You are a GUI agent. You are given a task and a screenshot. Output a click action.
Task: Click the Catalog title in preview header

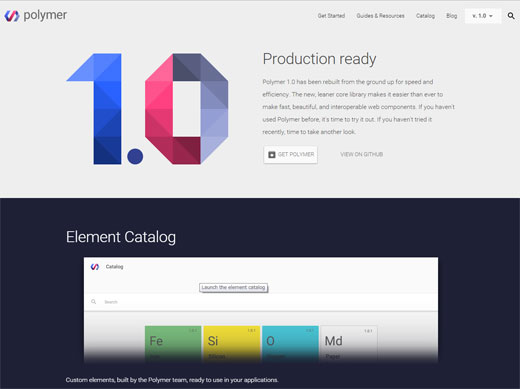(x=114, y=267)
